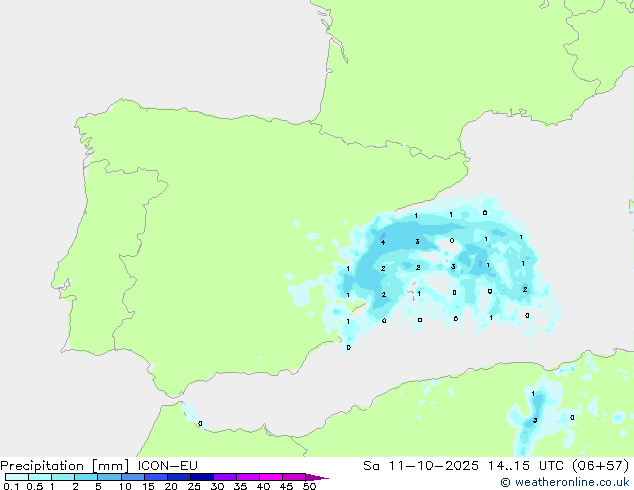Click the legend scale label '25'

[194, 486]
